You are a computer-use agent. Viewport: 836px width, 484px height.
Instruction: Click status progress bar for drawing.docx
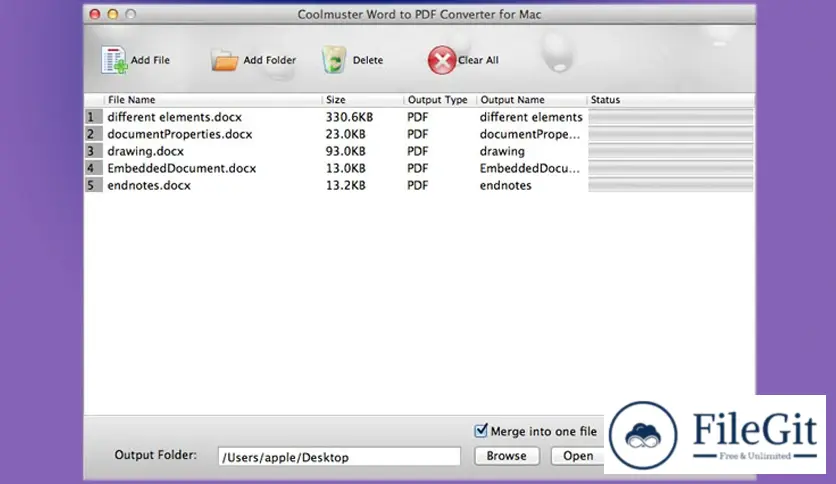click(x=671, y=151)
